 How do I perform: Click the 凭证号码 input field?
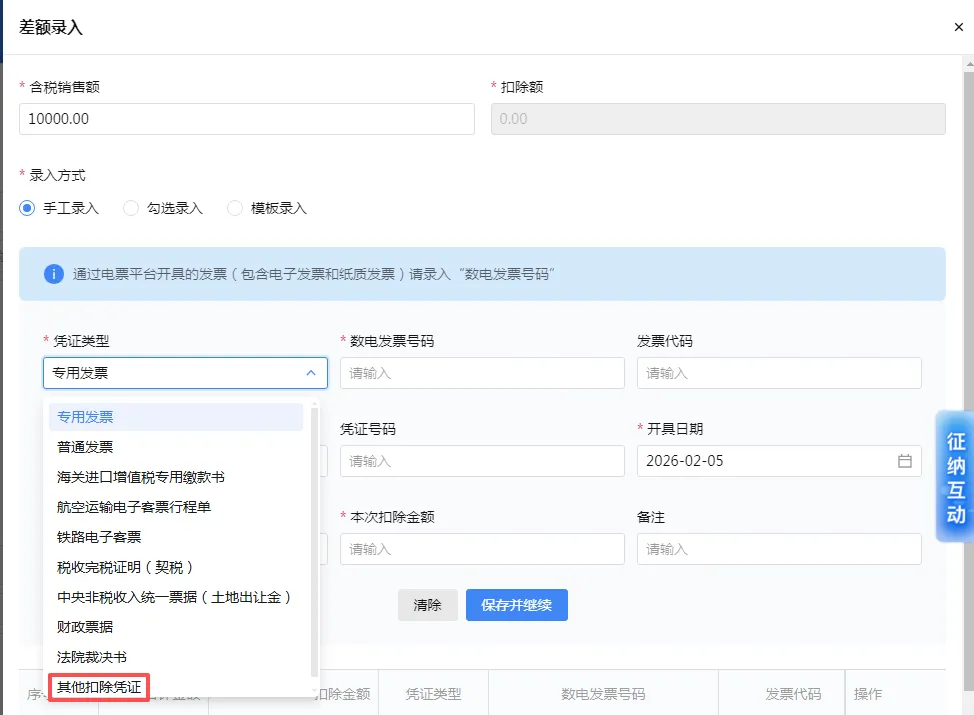pyautogui.click(x=482, y=461)
